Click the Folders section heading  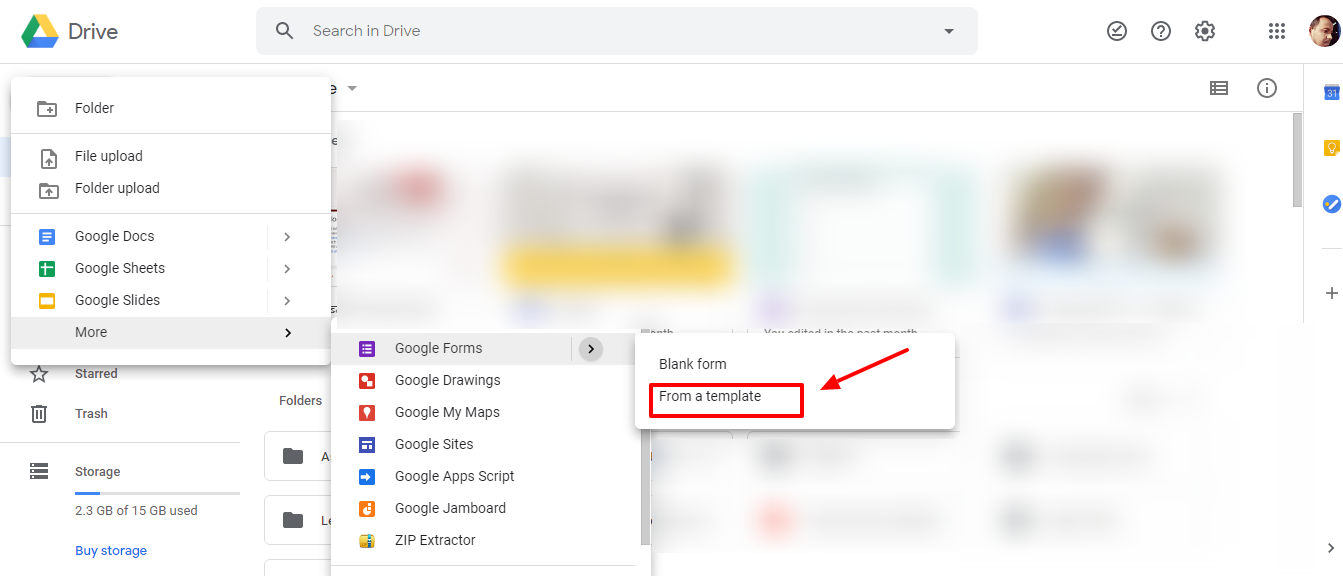(300, 400)
